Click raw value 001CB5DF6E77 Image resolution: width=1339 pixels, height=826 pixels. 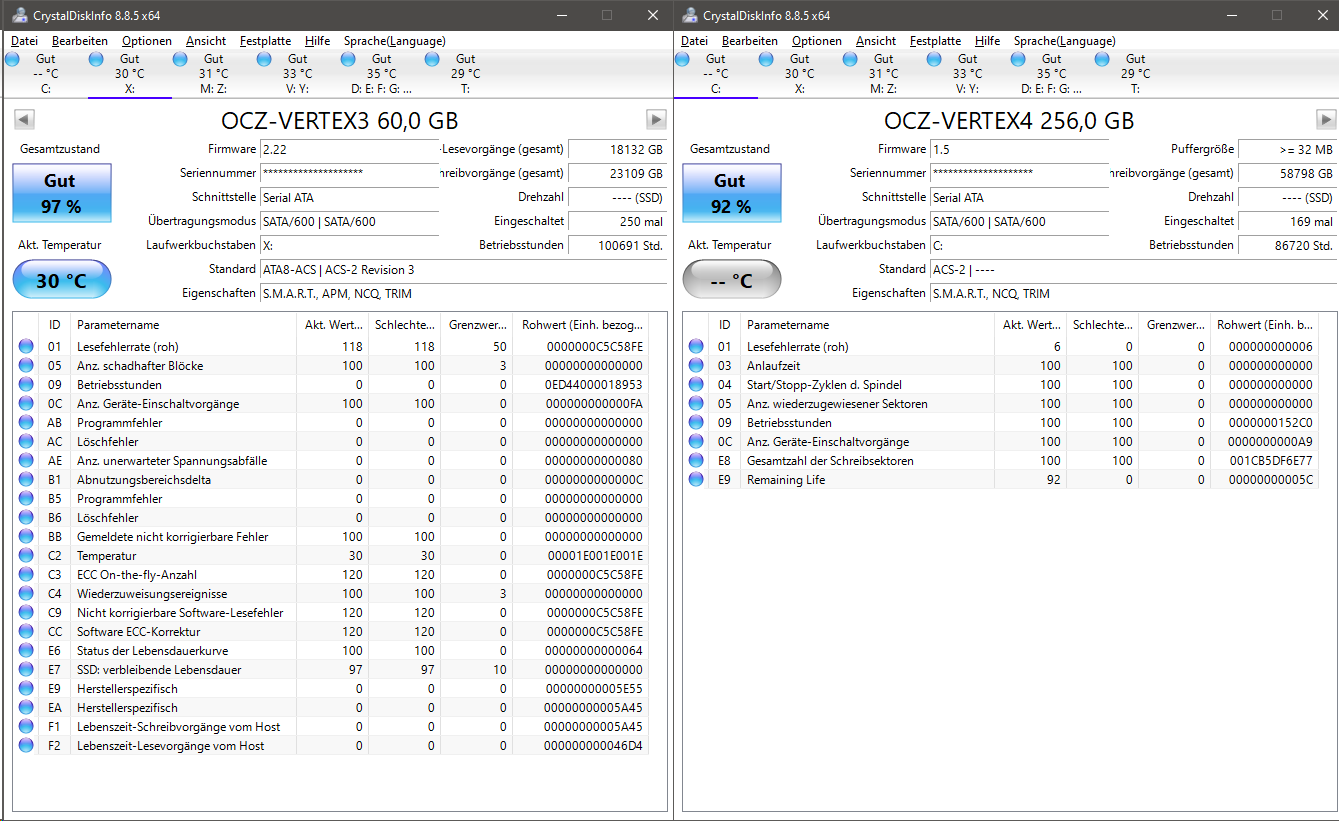point(1270,461)
